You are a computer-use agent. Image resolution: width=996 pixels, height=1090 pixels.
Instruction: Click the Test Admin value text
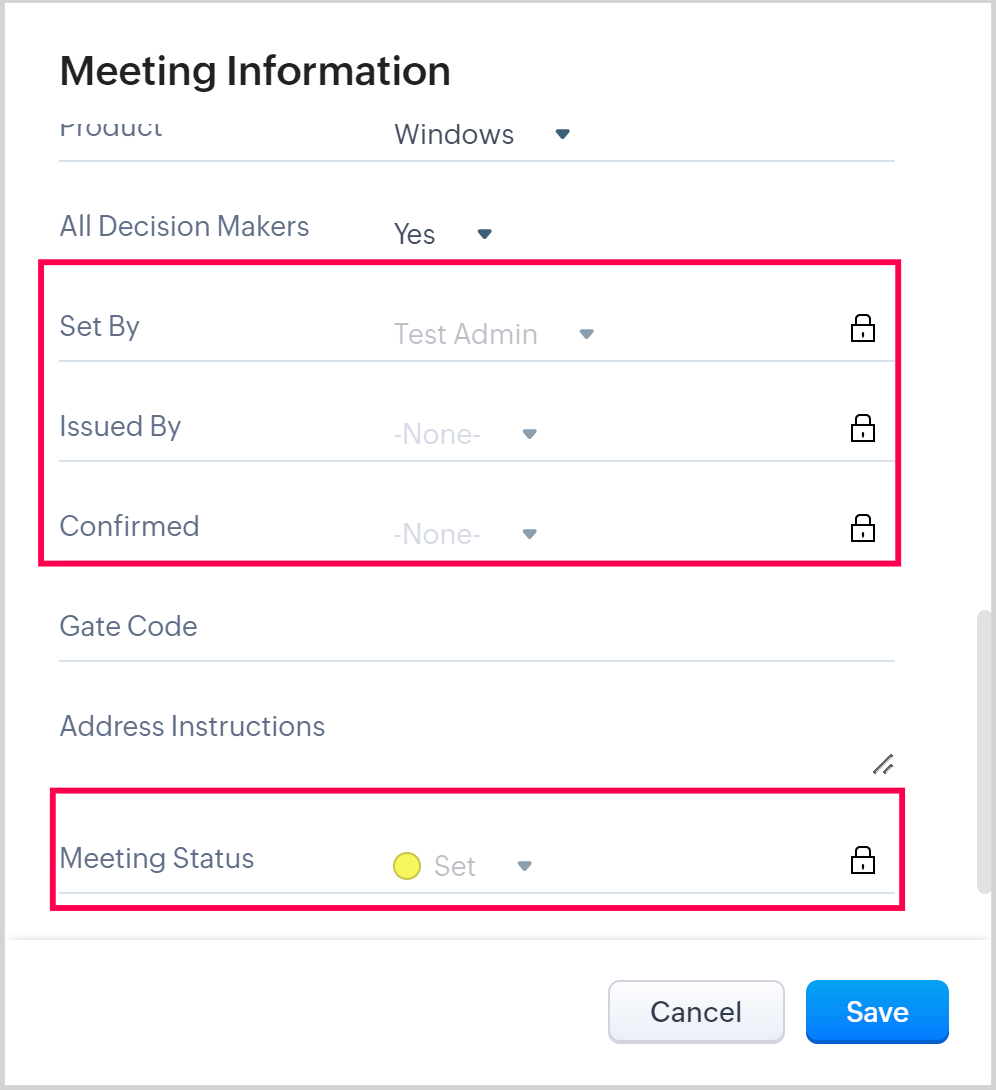(466, 334)
